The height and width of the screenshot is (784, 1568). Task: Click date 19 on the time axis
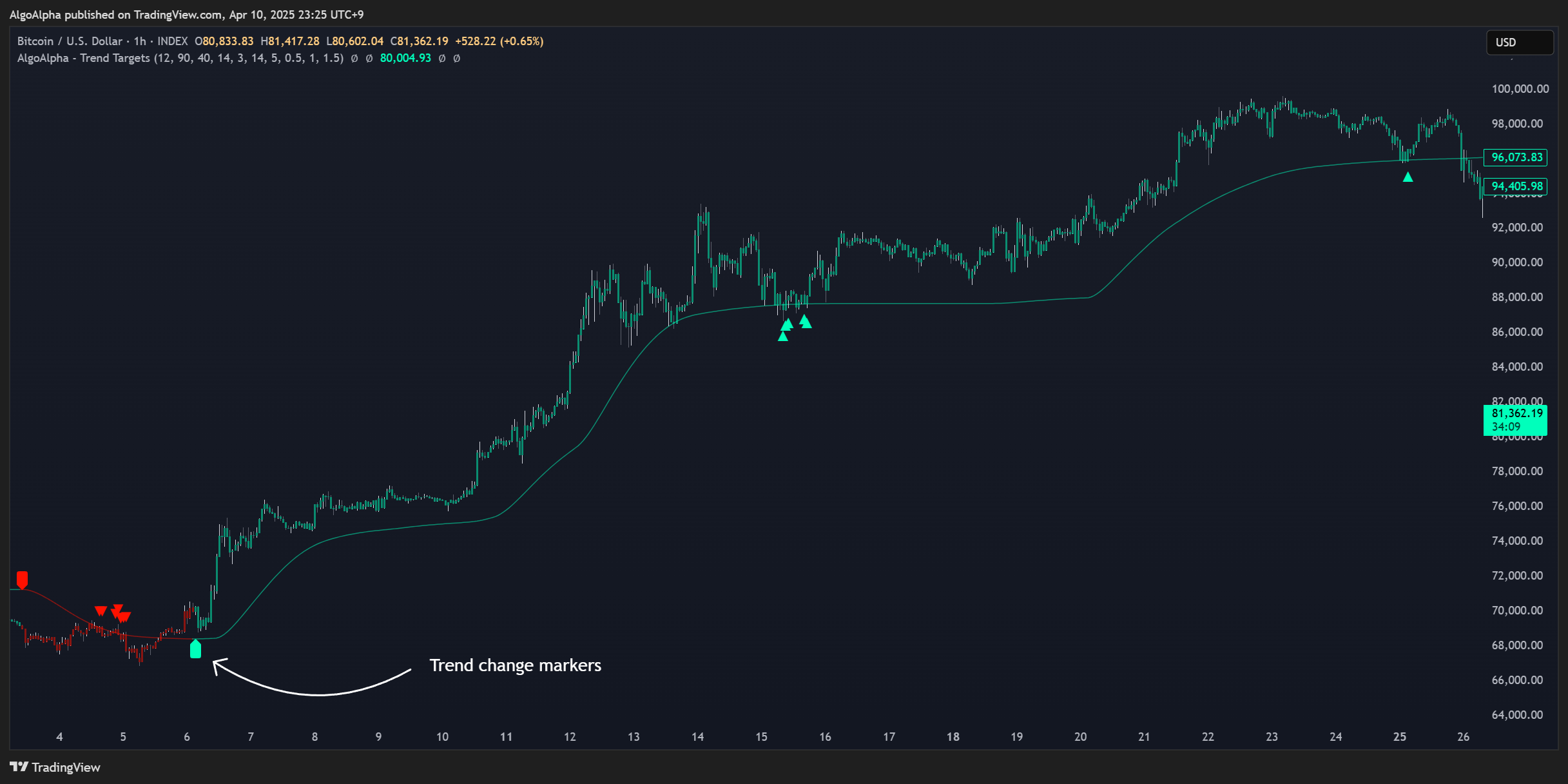[x=1016, y=737]
